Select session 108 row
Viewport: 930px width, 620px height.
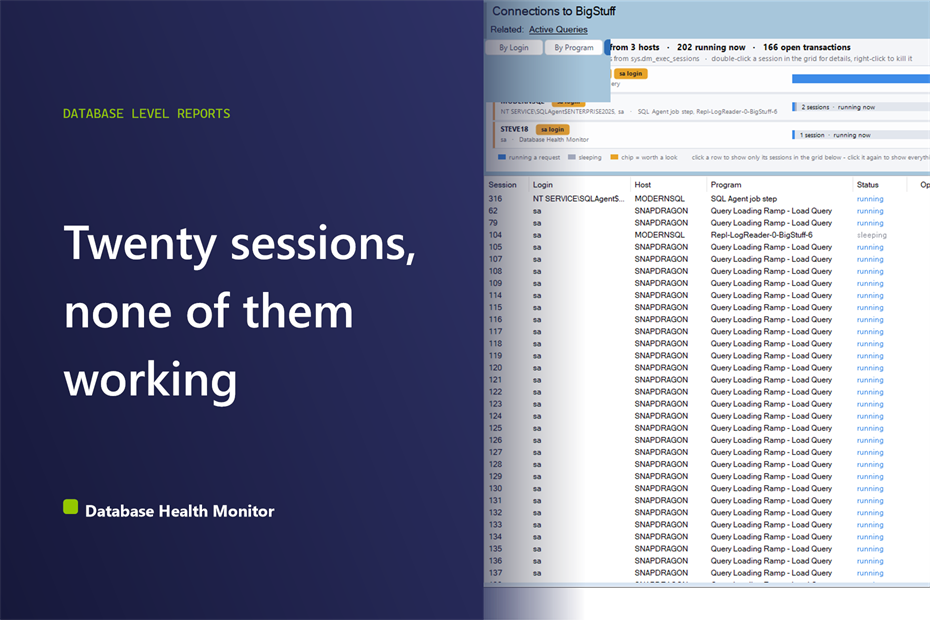coord(707,271)
